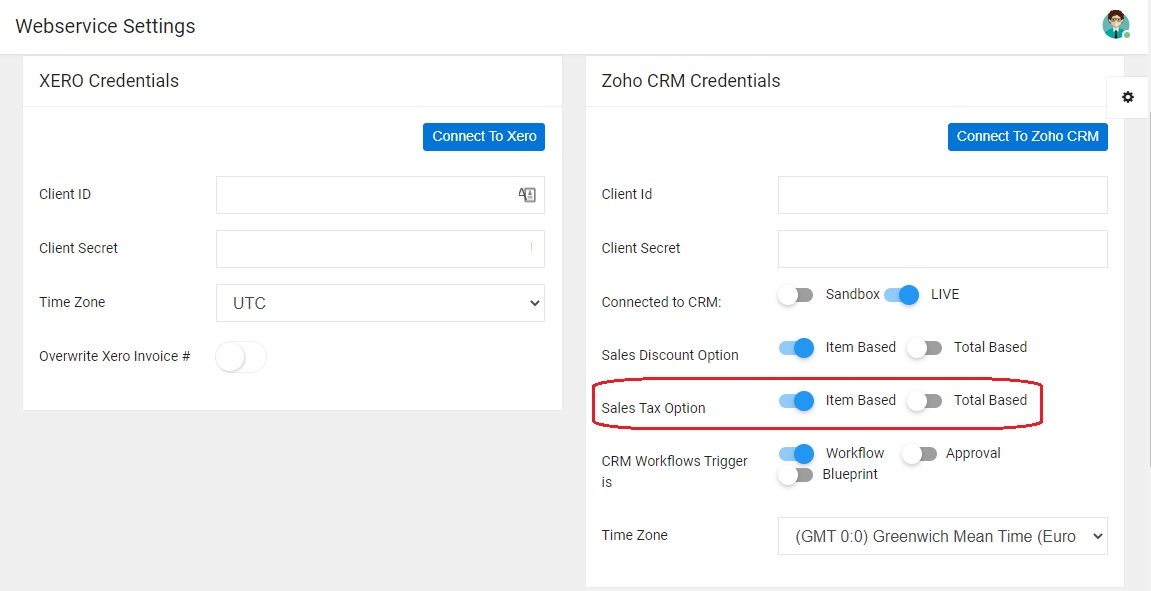Enable the Approval trigger toggle
This screenshot has width=1151, height=591.
[919, 454]
